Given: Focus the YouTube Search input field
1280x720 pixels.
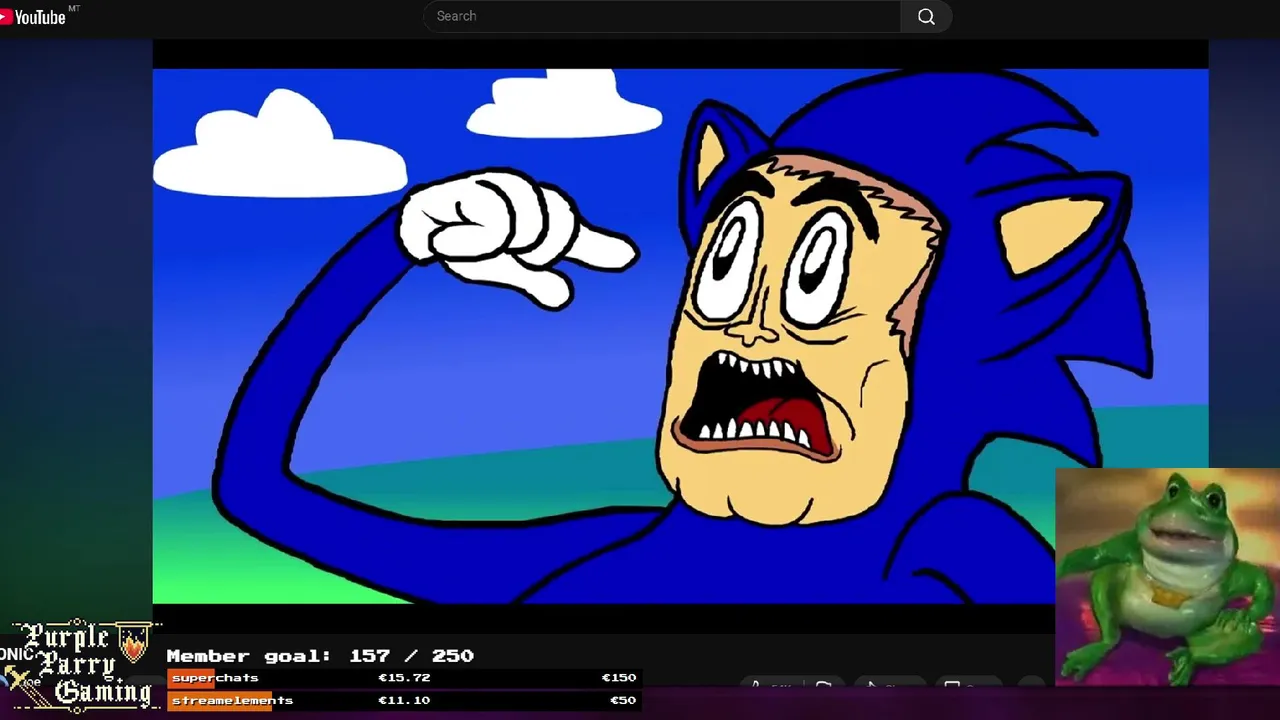Looking at the screenshot, I should click(x=662, y=16).
